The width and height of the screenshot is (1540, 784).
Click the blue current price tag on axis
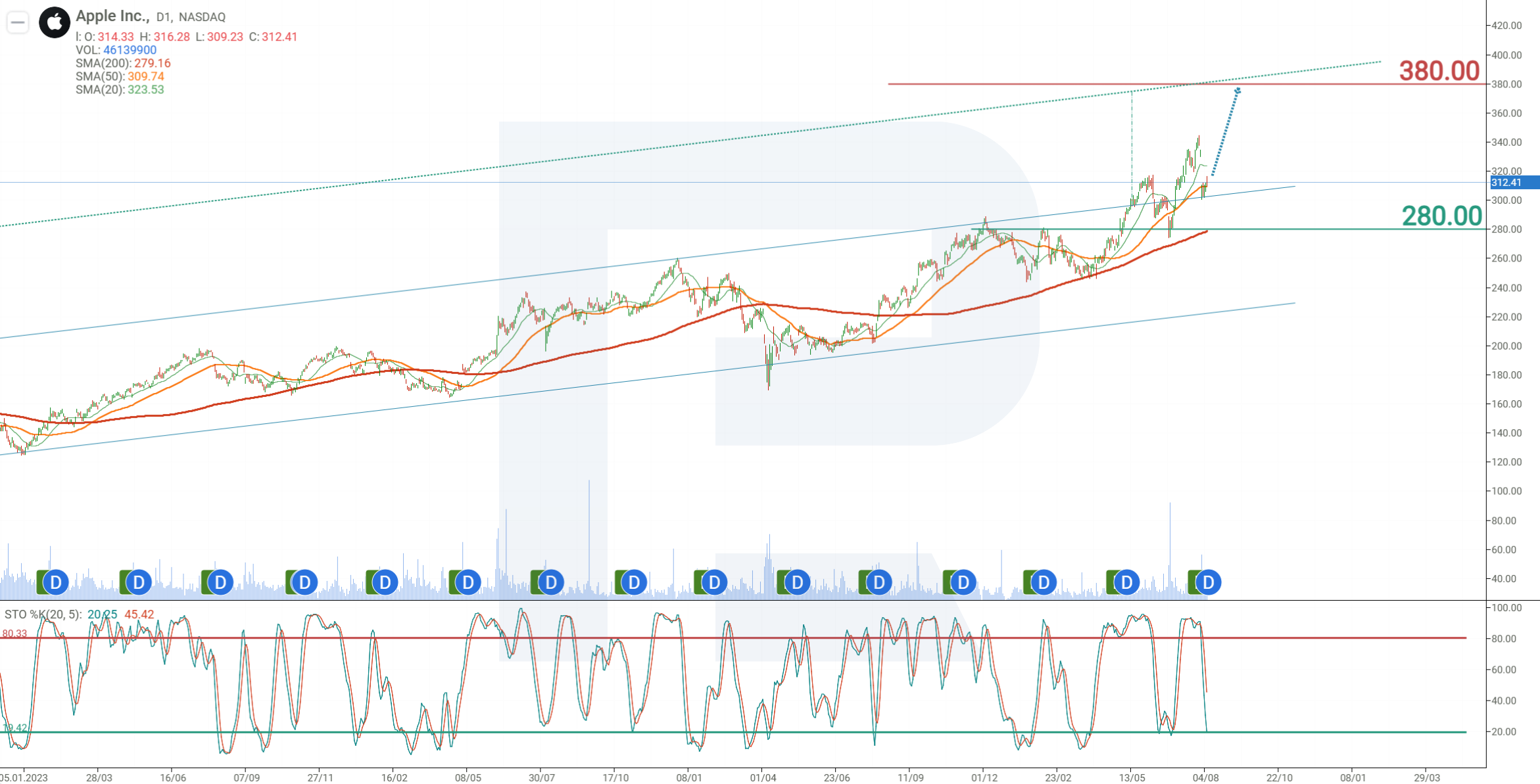click(1514, 183)
